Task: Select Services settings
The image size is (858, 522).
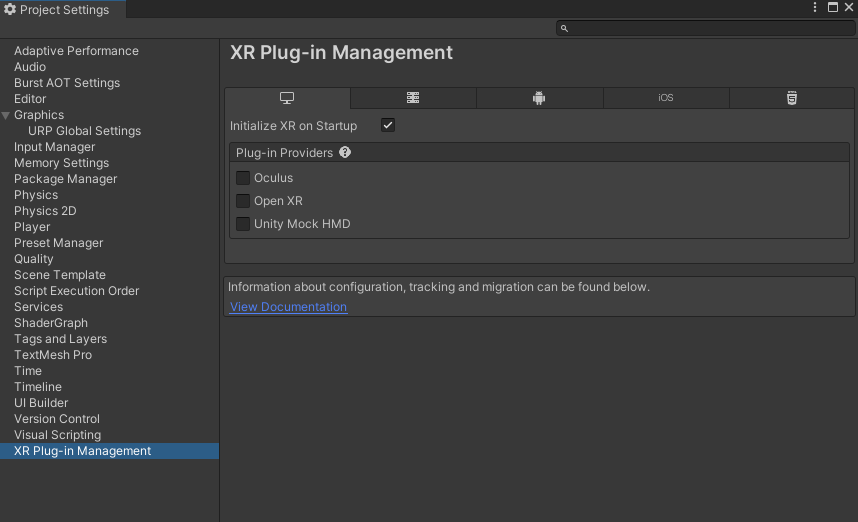Action: coord(38,307)
